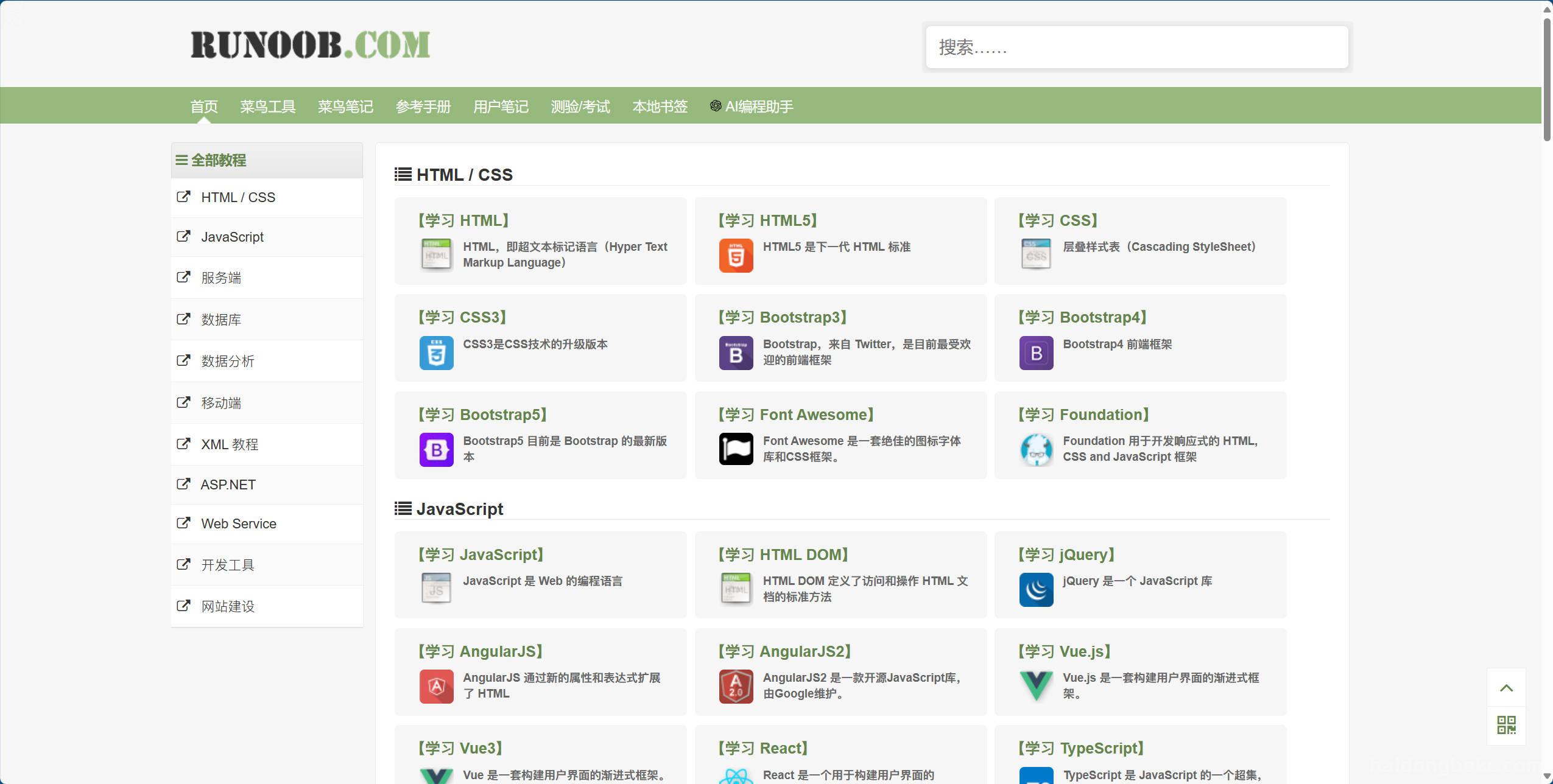This screenshot has height=784, width=1553.
Task: Select XML 教程 in the sidebar
Action: (x=267, y=444)
